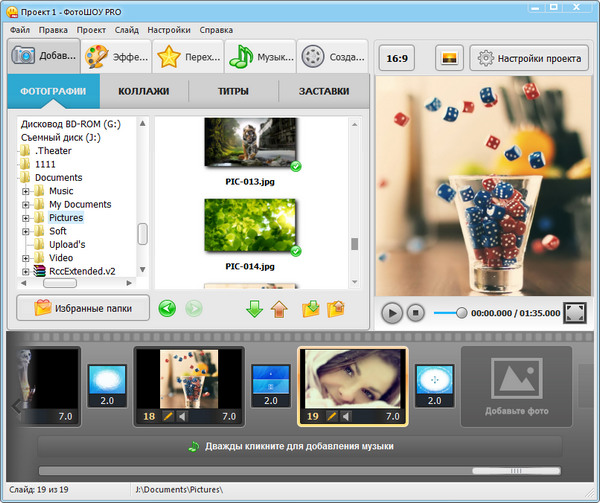Click the pencil edit icon on slide 19

(x=332, y=416)
